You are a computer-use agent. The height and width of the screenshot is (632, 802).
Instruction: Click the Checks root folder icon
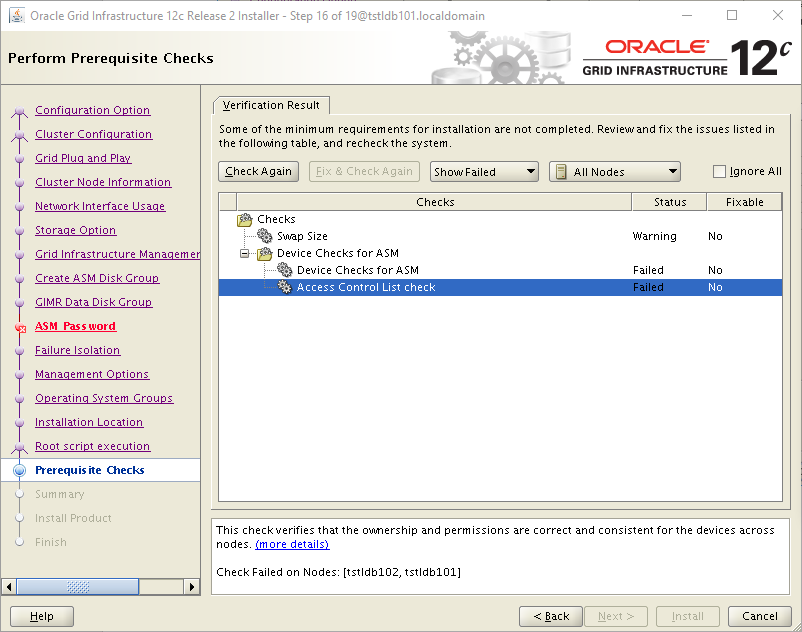tap(245, 219)
